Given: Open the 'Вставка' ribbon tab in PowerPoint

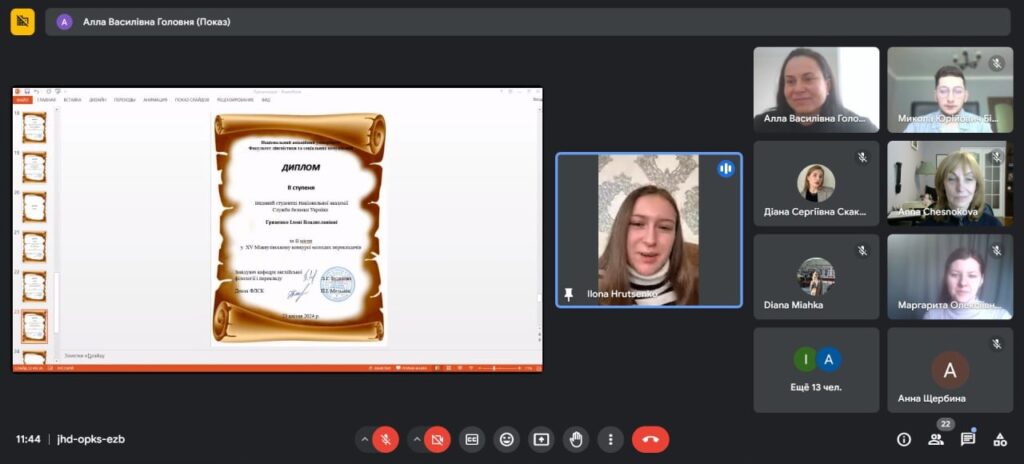Looking at the screenshot, I should 72,100.
